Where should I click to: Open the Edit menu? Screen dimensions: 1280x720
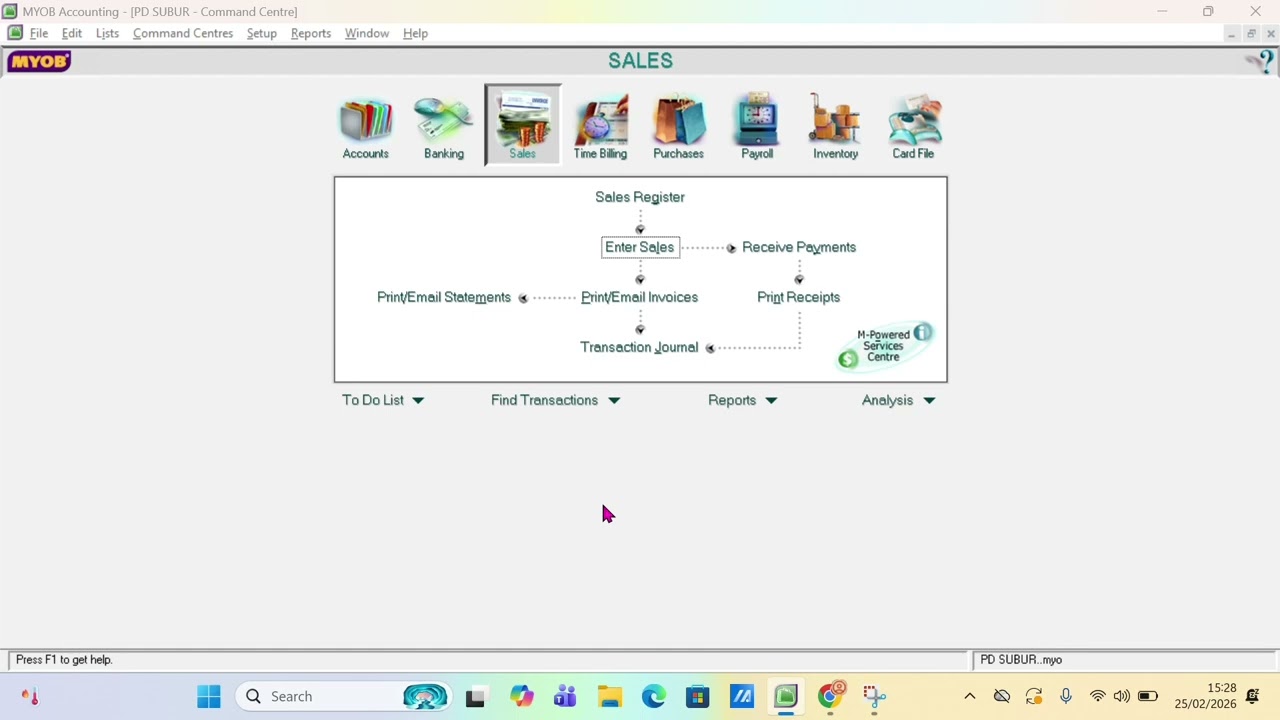click(72, 33)
